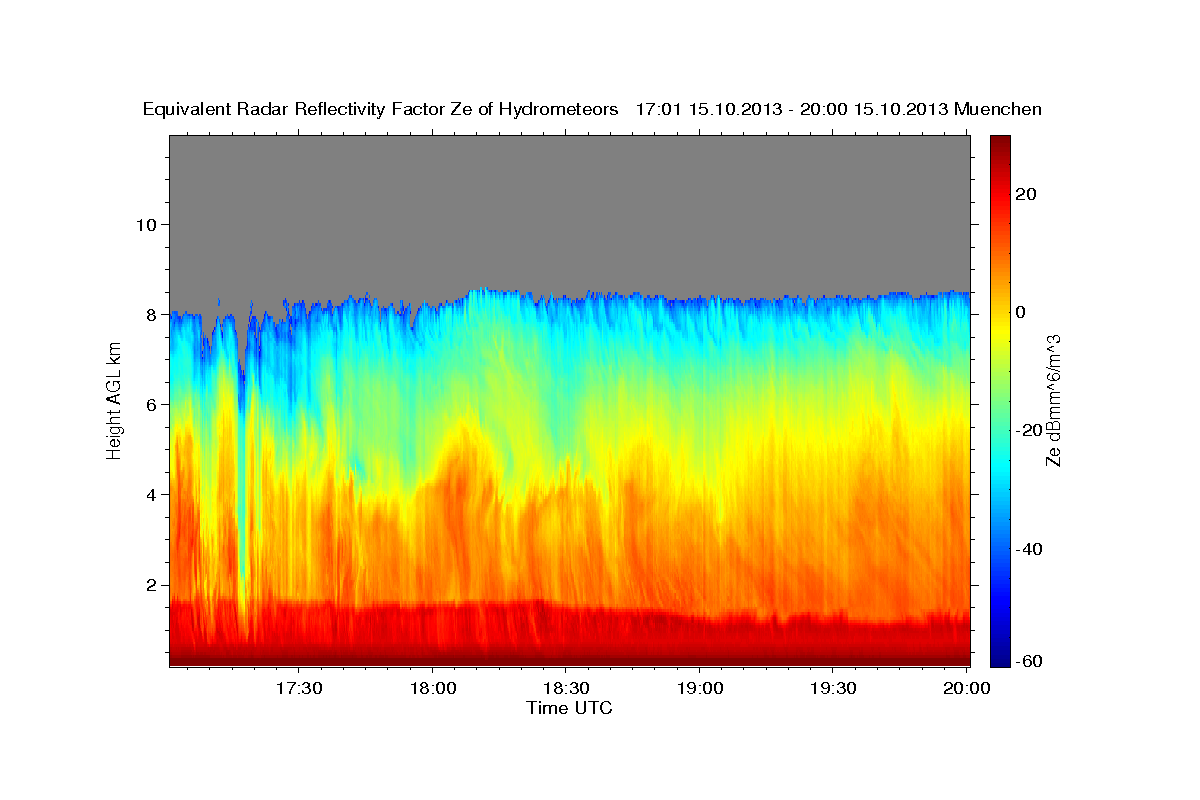Click the 'Muenchen' location in the title
This screenshot has height=800, width=1200.
998,109
